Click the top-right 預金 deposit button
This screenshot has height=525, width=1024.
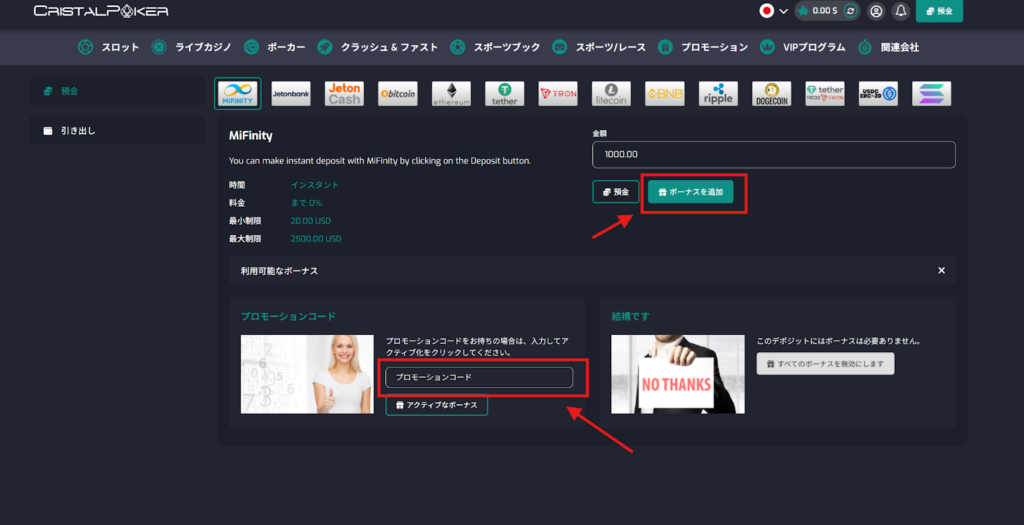939,11
